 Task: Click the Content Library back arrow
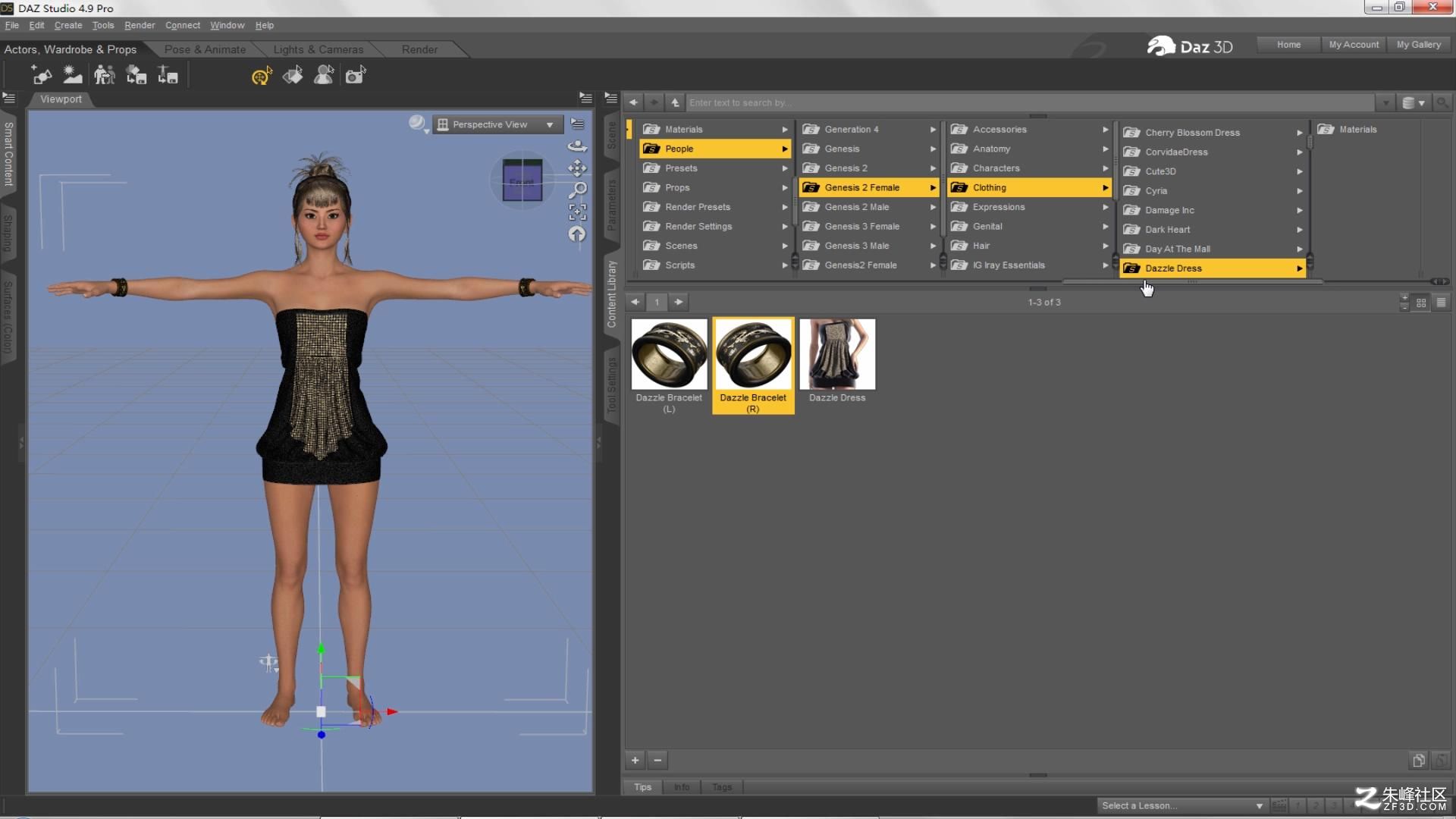click(x=634, y=102)
